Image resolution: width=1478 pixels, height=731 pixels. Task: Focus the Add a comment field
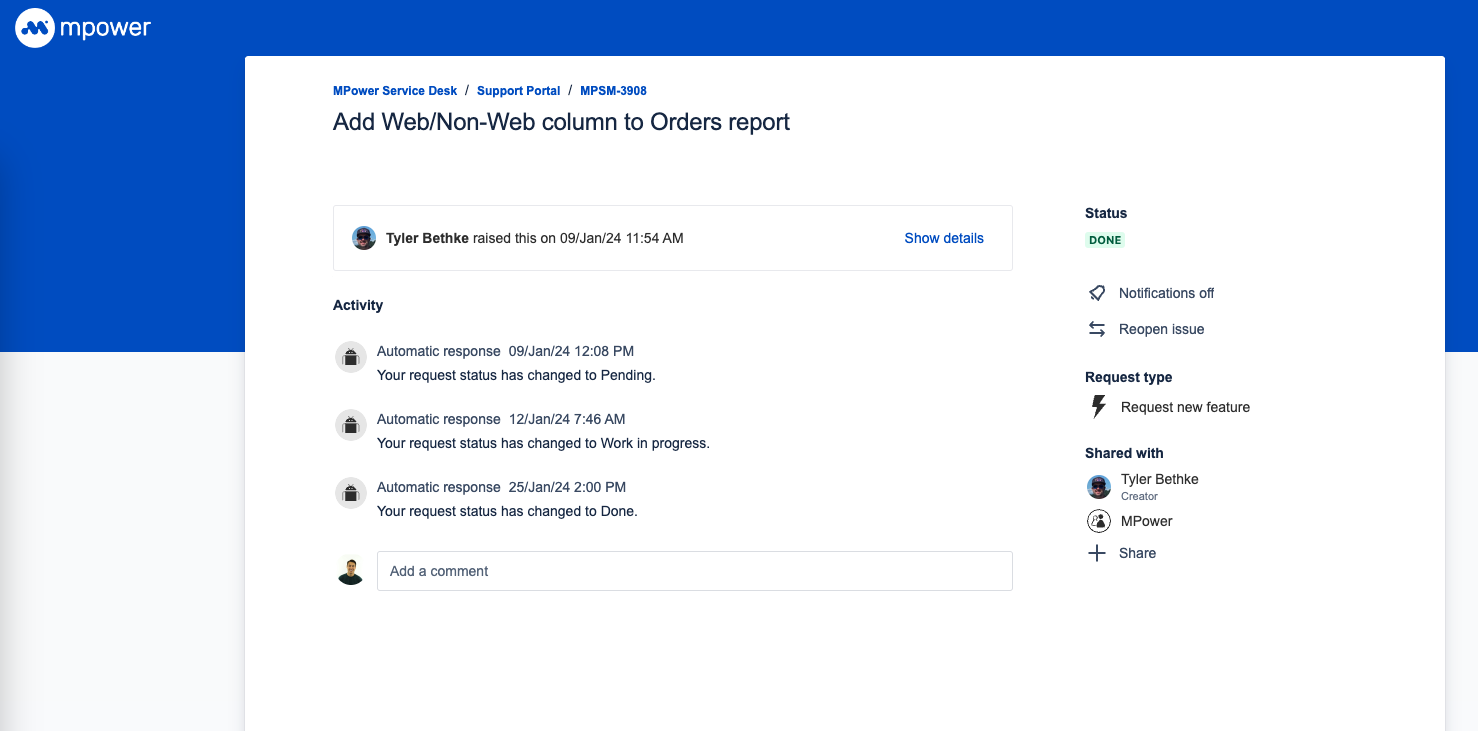(x=694, y=571)
